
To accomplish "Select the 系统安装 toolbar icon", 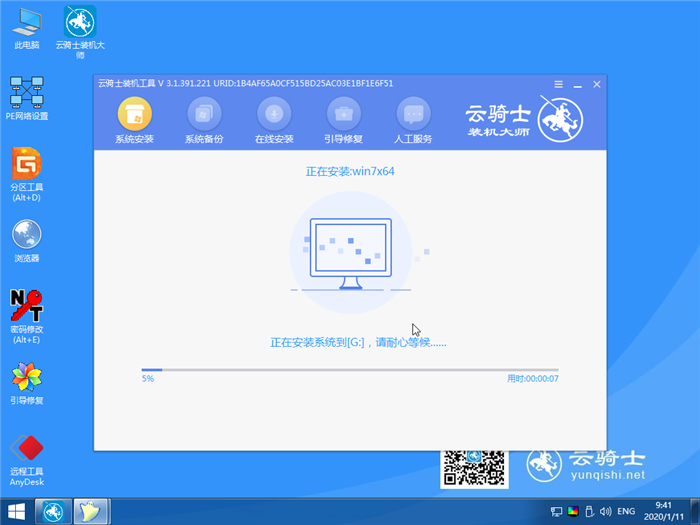I will (134, 121).
